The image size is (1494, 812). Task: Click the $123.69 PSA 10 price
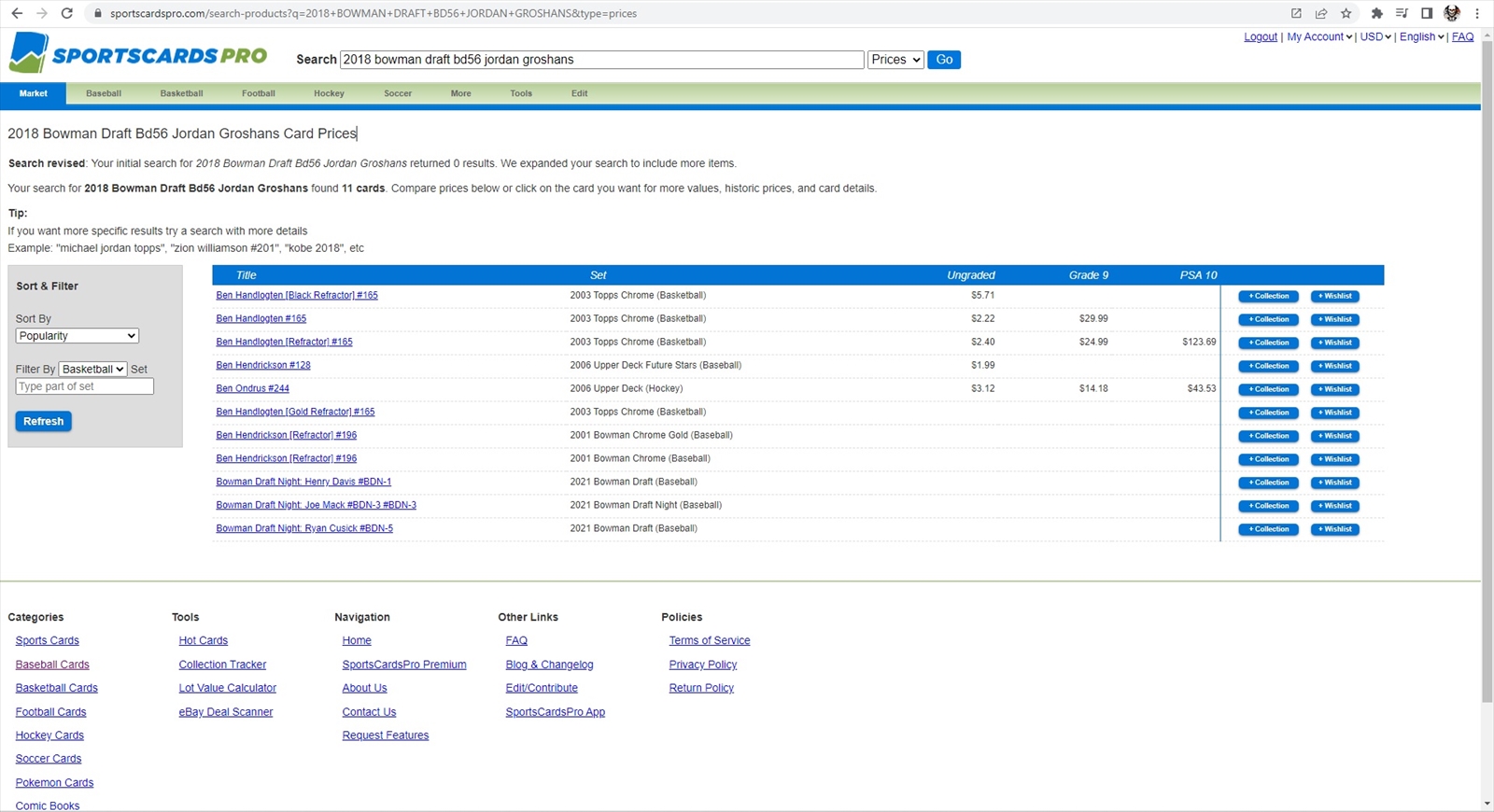click(x=1199, y=343)
